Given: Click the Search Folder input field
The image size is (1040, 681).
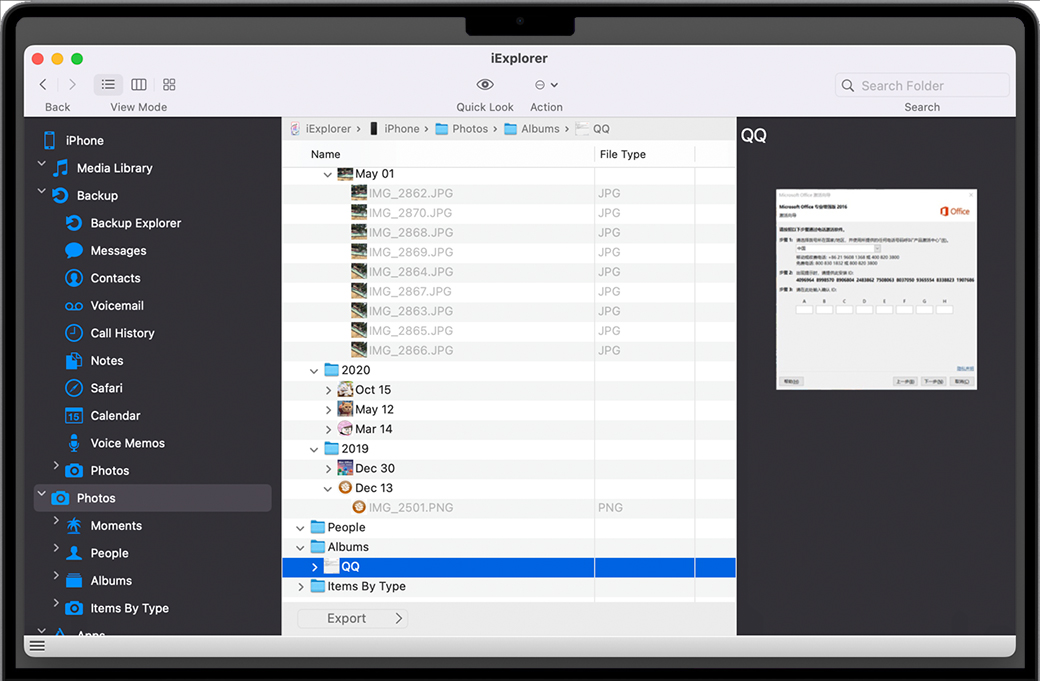Looking at the screenshot, I should pos(930,86).
